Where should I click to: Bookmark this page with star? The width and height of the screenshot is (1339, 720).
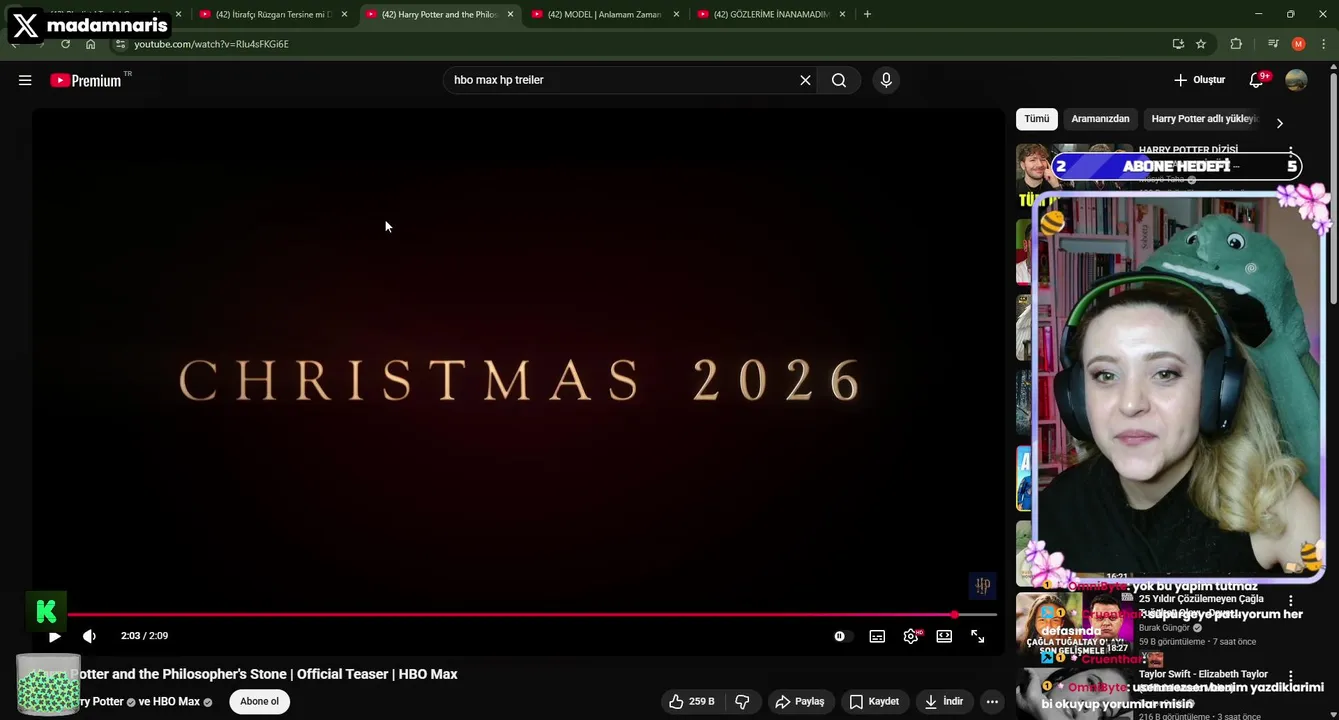tap(1201, 44)
